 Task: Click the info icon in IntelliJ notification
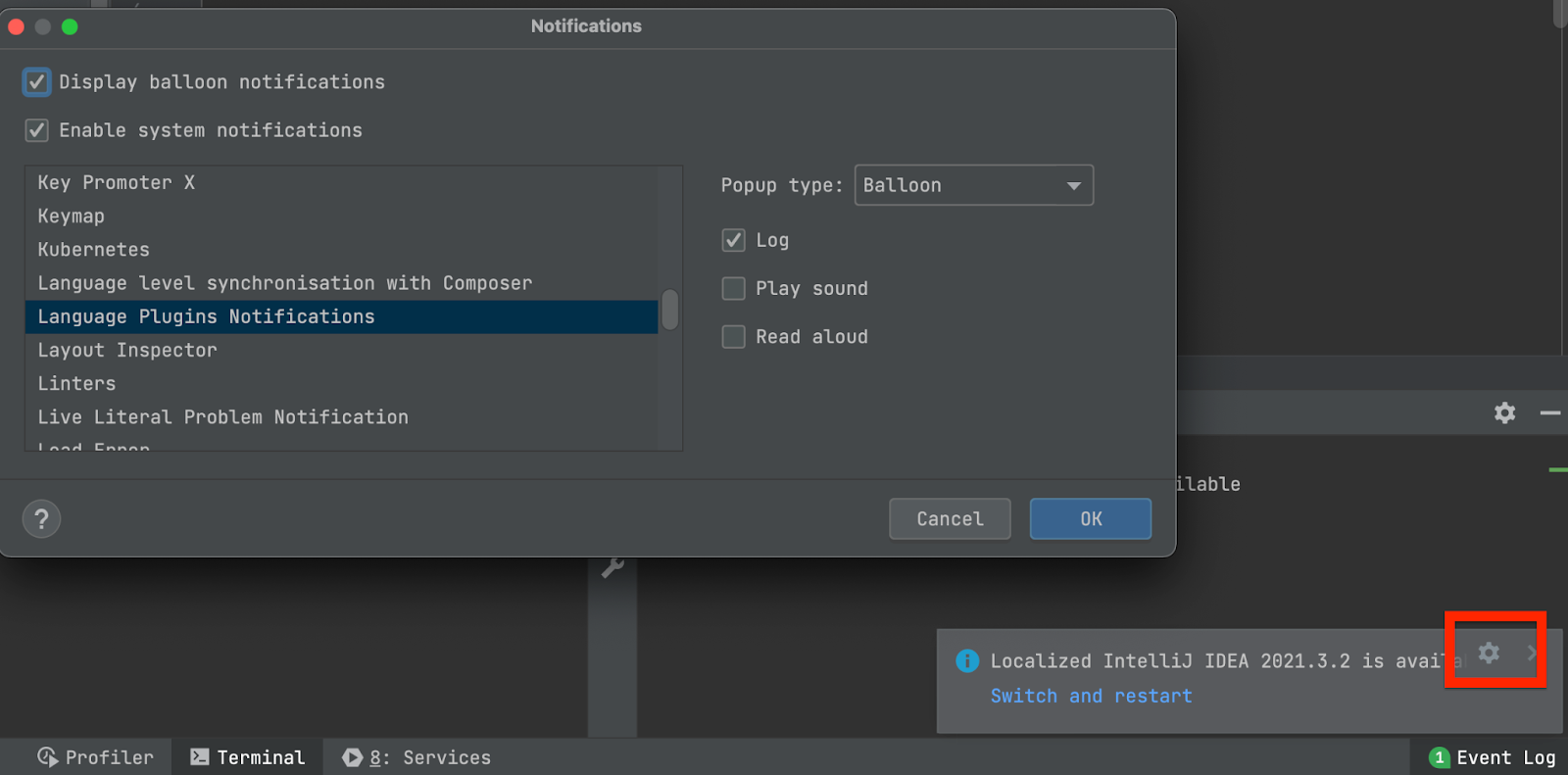tap(967, 661)
